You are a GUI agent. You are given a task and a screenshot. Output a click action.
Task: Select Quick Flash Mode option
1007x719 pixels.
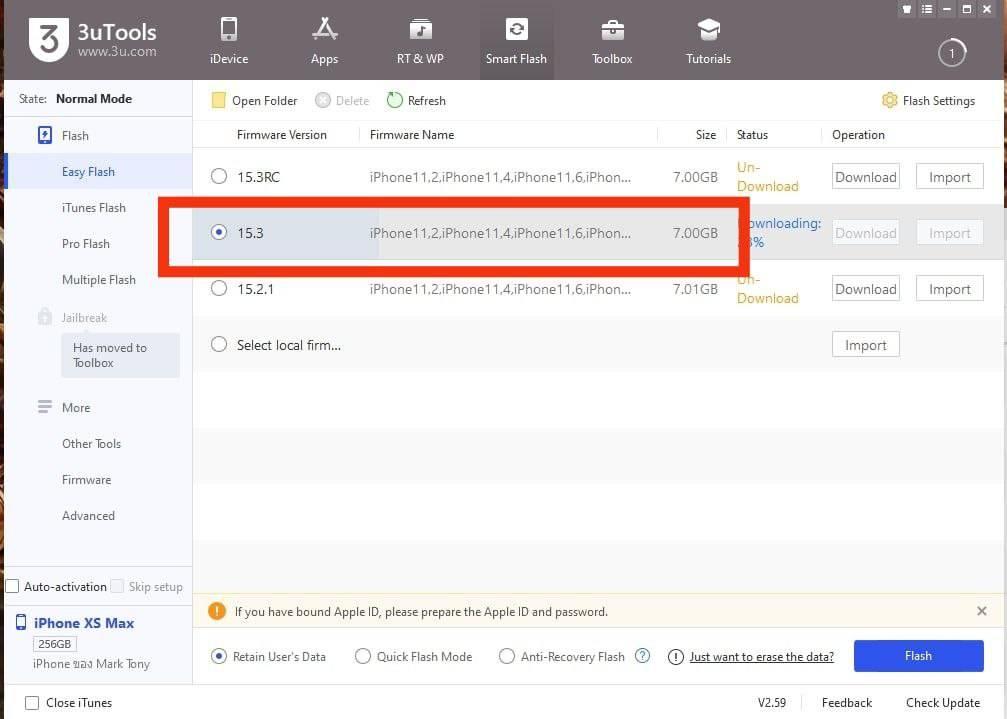(363, 656)
